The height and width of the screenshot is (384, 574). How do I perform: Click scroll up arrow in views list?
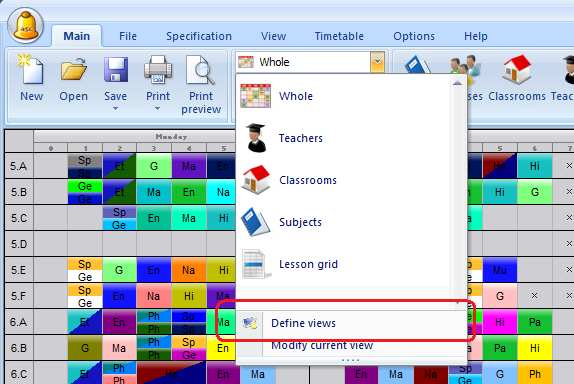[x=457, y=83]
